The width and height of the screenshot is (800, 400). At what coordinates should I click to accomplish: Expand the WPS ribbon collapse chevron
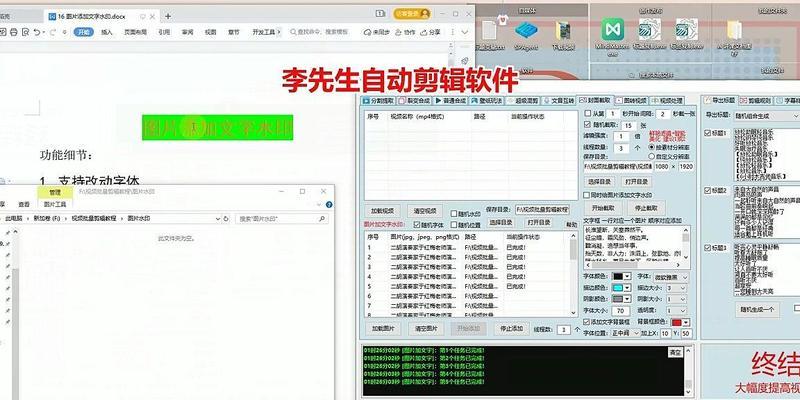tap(465, 32)
